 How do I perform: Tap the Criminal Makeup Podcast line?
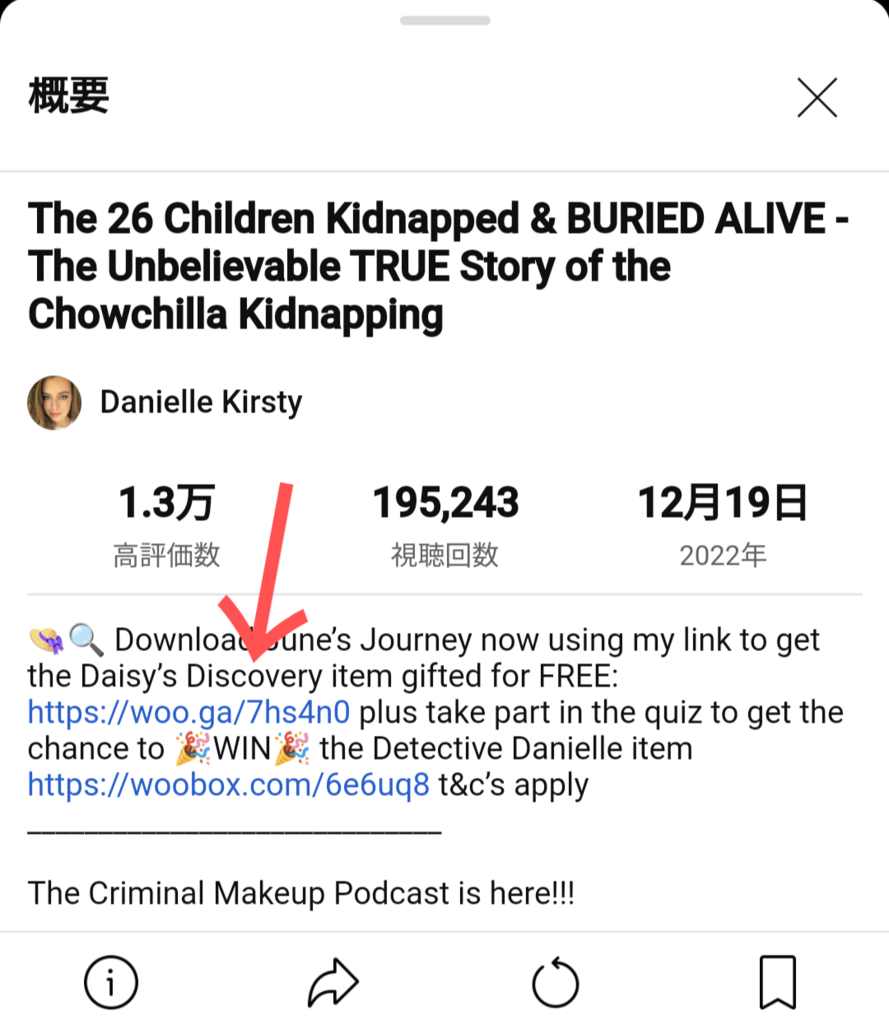[301, 893]
